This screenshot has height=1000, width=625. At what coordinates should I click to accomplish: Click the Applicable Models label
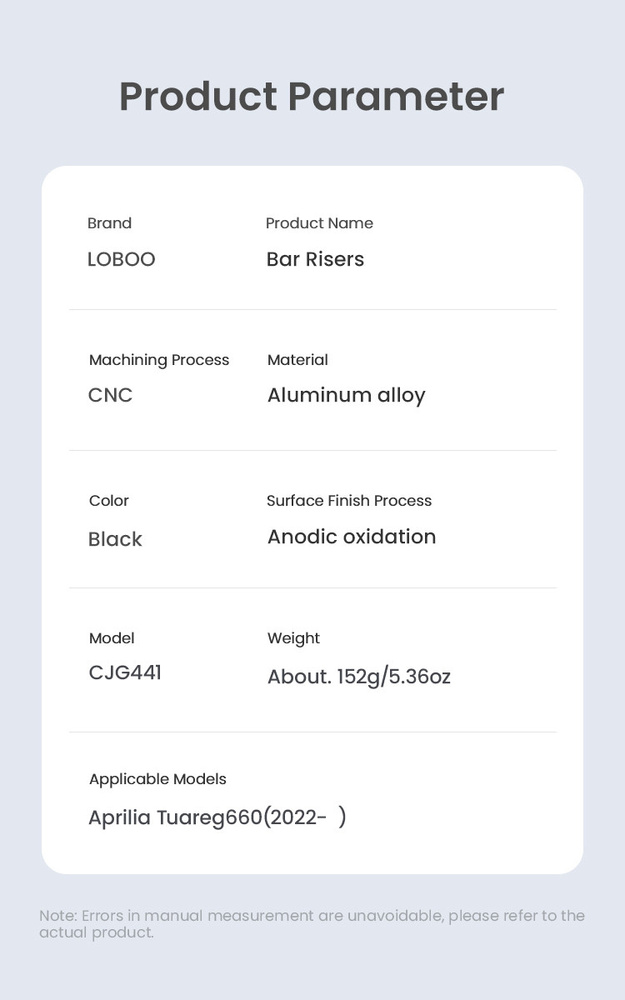(157, 779)
